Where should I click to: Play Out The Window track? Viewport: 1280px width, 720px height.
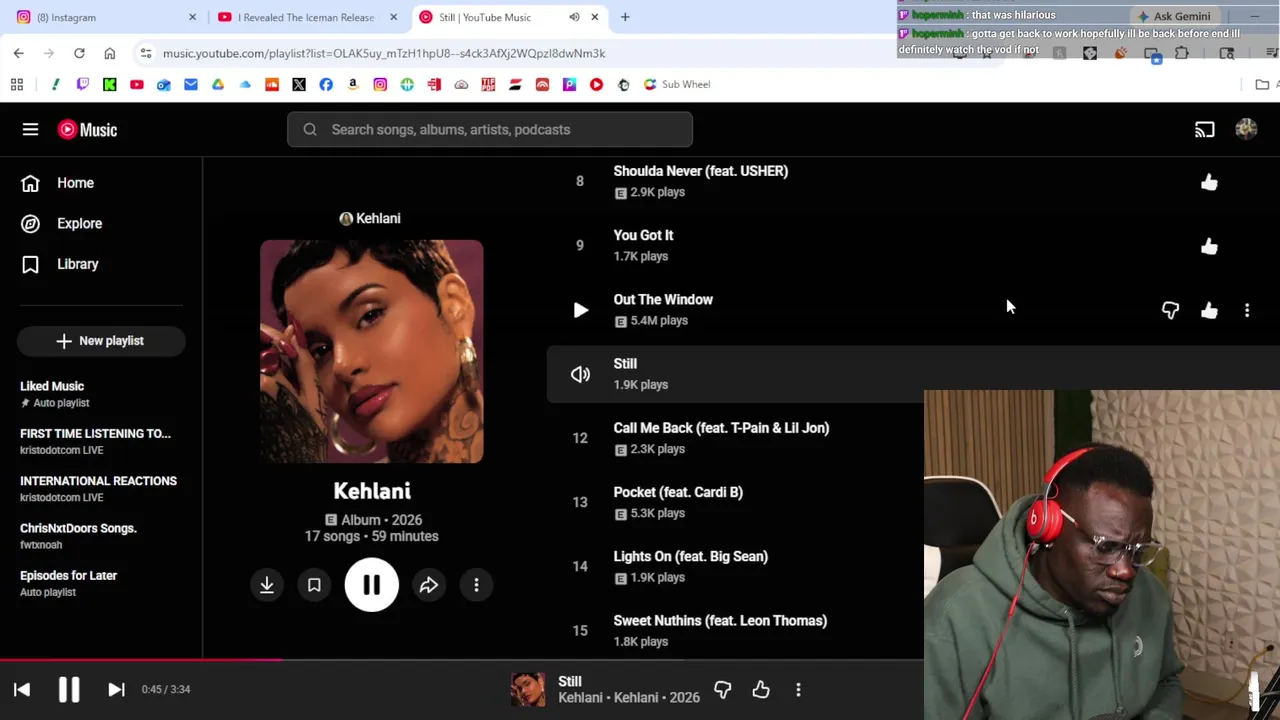(x=580, y=310)
